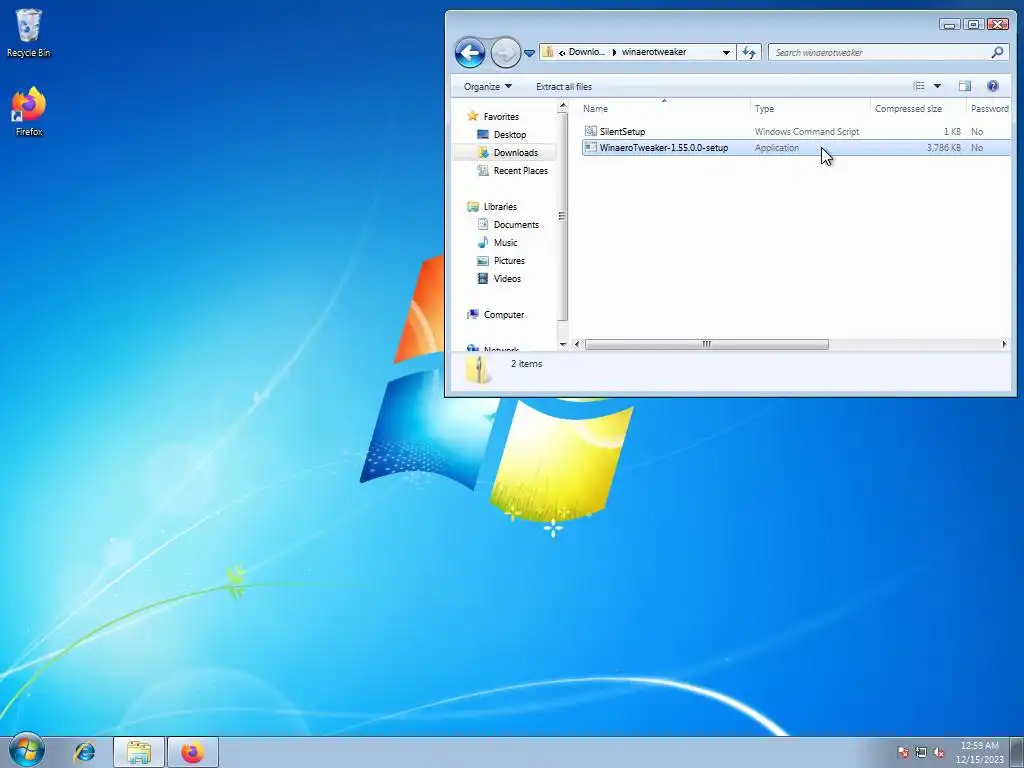Open Desktop in the navigation pane
The height and width of the screenshot is (768, 1024).
click(509, 135)
